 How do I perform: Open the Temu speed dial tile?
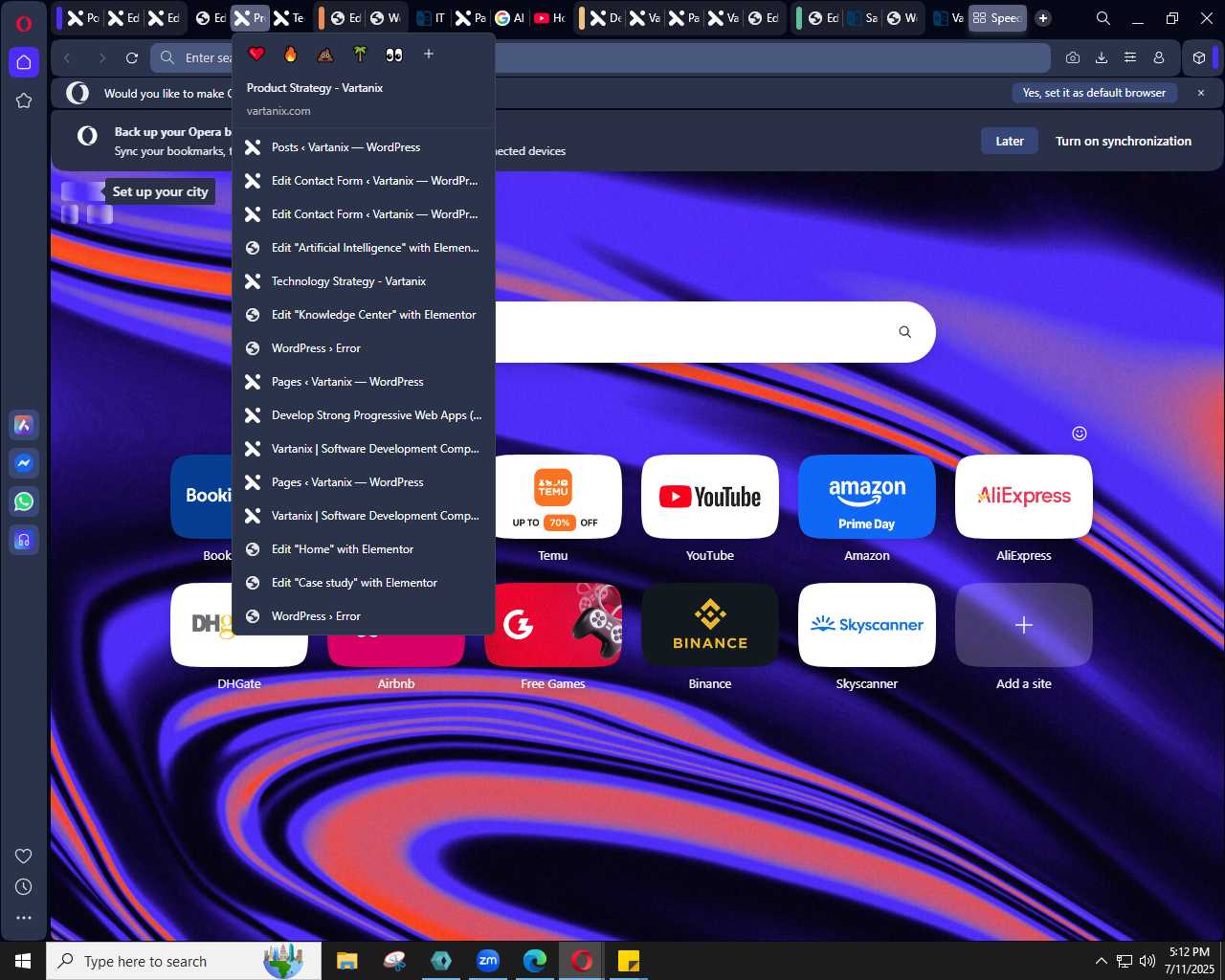(x=553, y=497)
